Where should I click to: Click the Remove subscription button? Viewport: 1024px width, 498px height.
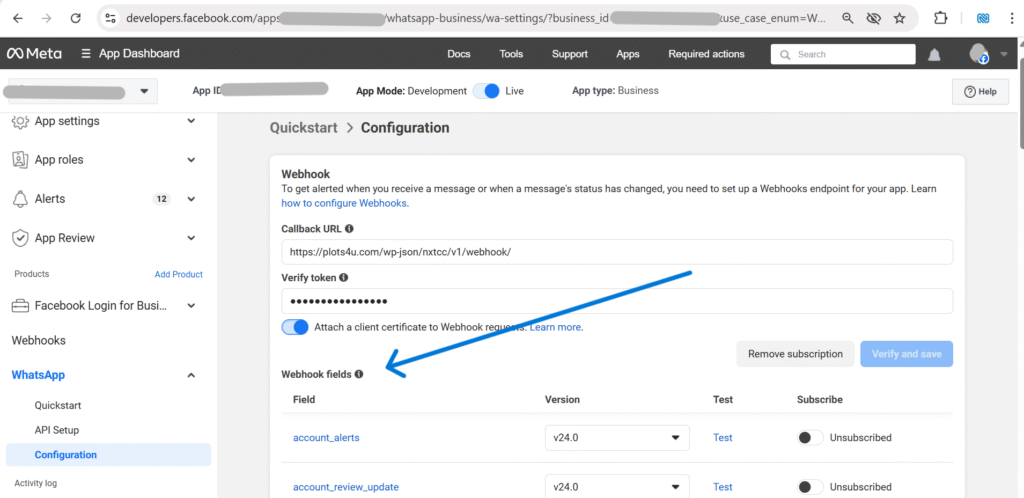[x=796, y=354]
